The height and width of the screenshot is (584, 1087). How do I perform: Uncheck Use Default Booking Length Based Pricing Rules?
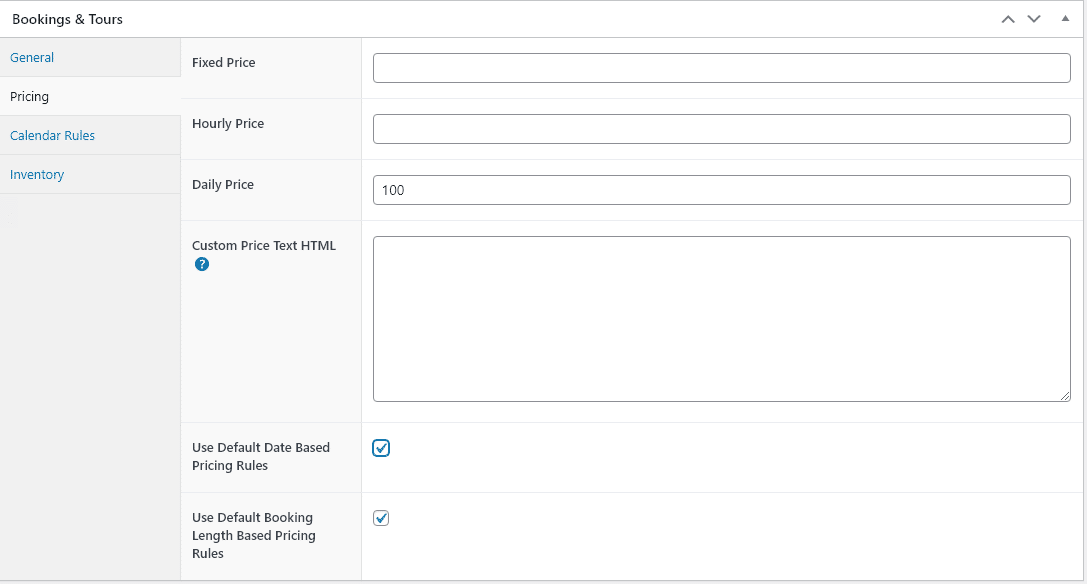381,518
